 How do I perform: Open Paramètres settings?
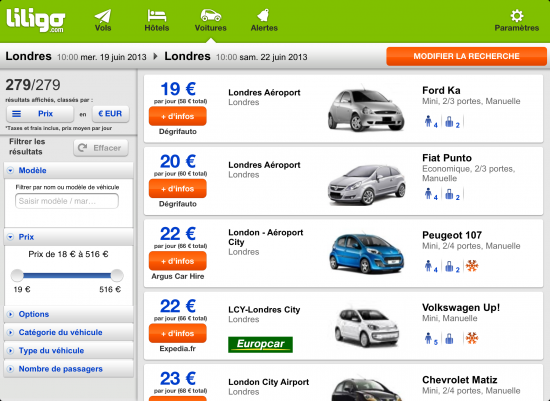[x=517, y=21]
